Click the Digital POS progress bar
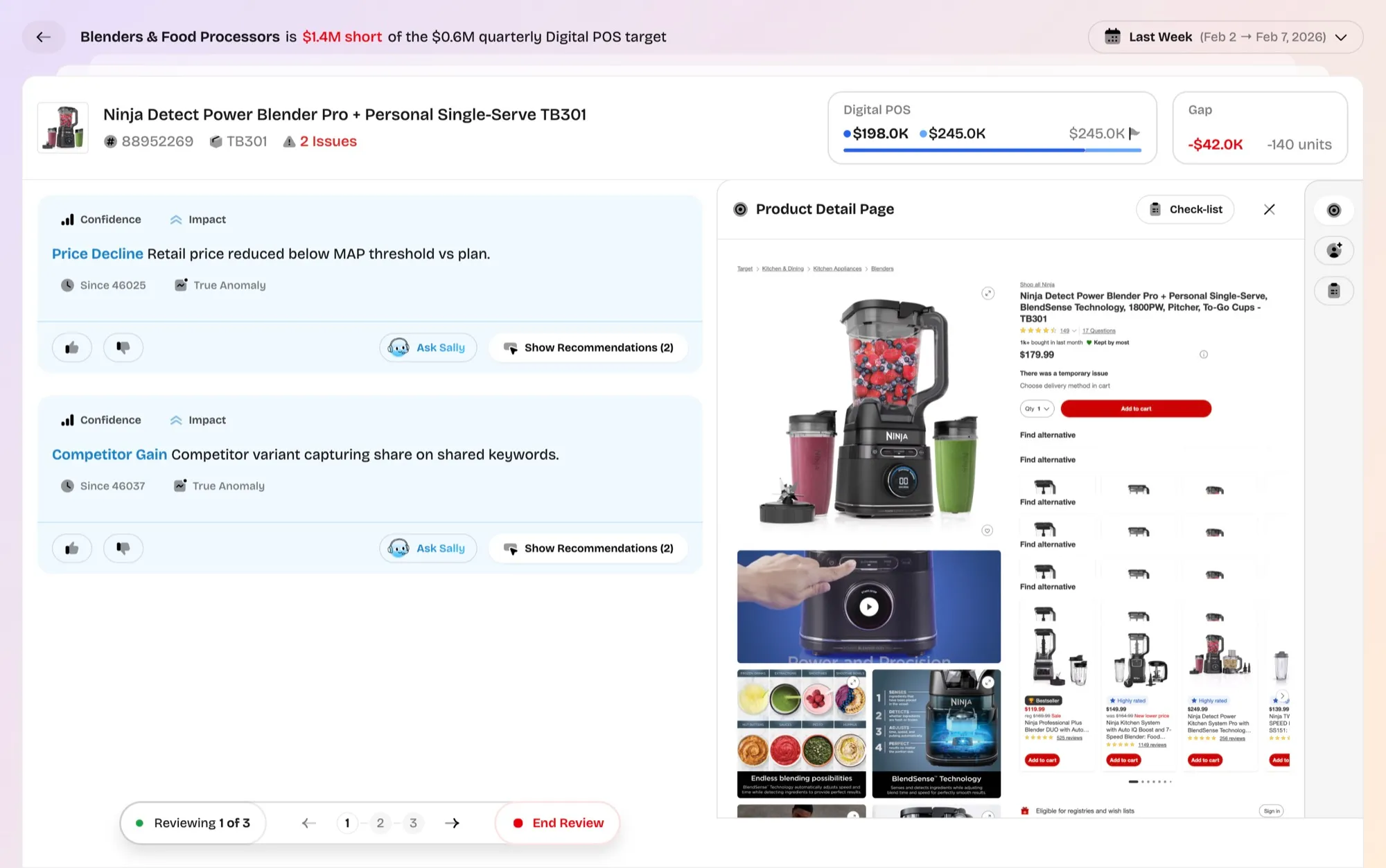Image resolution: width=1386 pixels, height=868 pixels. tap(992, 150)
